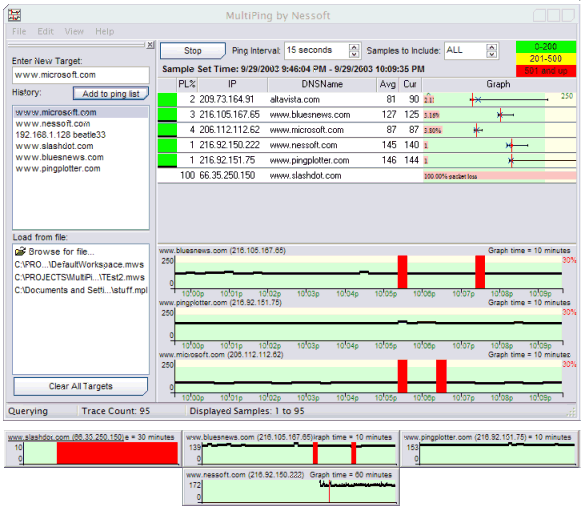Click the MultiPing app icon in title bar
The height and width of the screenshot is (507, 581).
[x=14, y=15]
